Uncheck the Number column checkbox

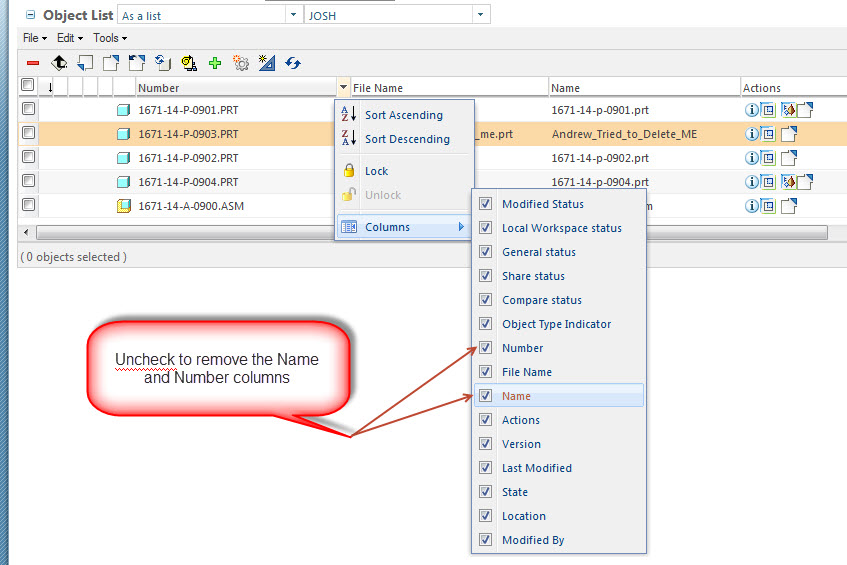tap(486, 348)
